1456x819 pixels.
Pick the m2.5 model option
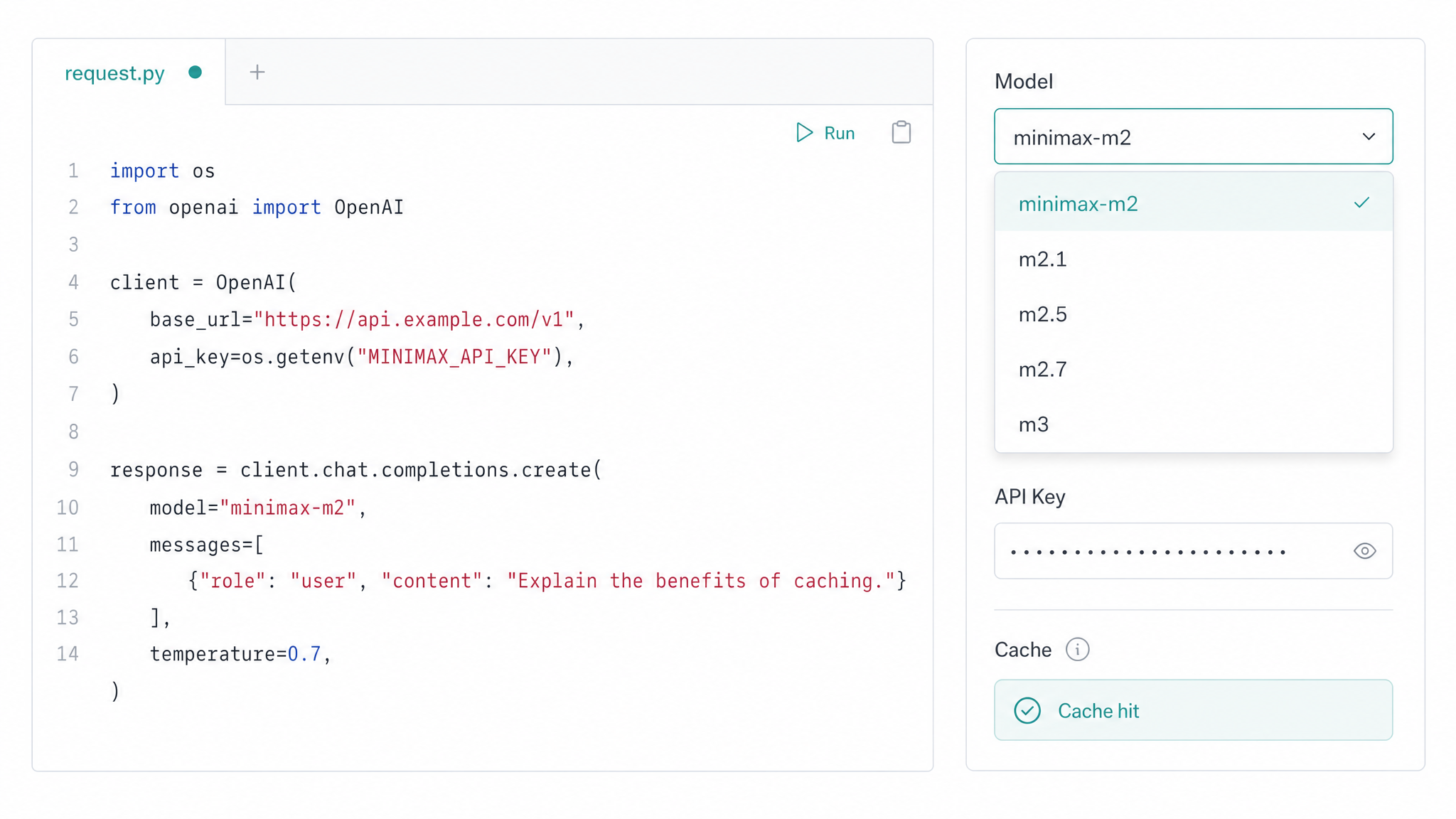[x=1193, y=314]
